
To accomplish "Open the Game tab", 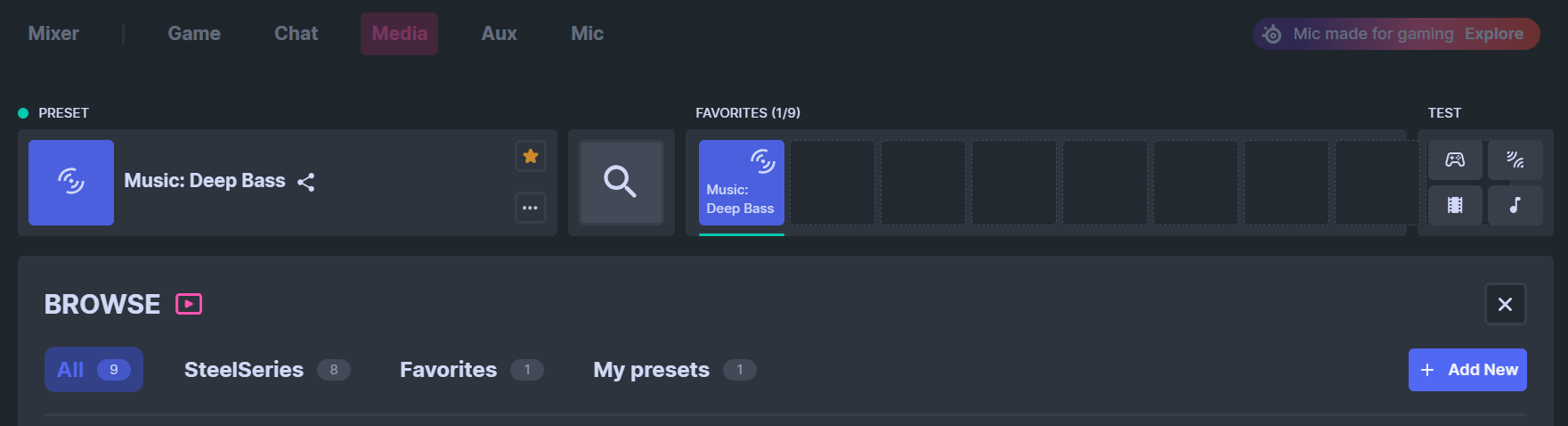I will pyautogui.click(x=194, y=34).
